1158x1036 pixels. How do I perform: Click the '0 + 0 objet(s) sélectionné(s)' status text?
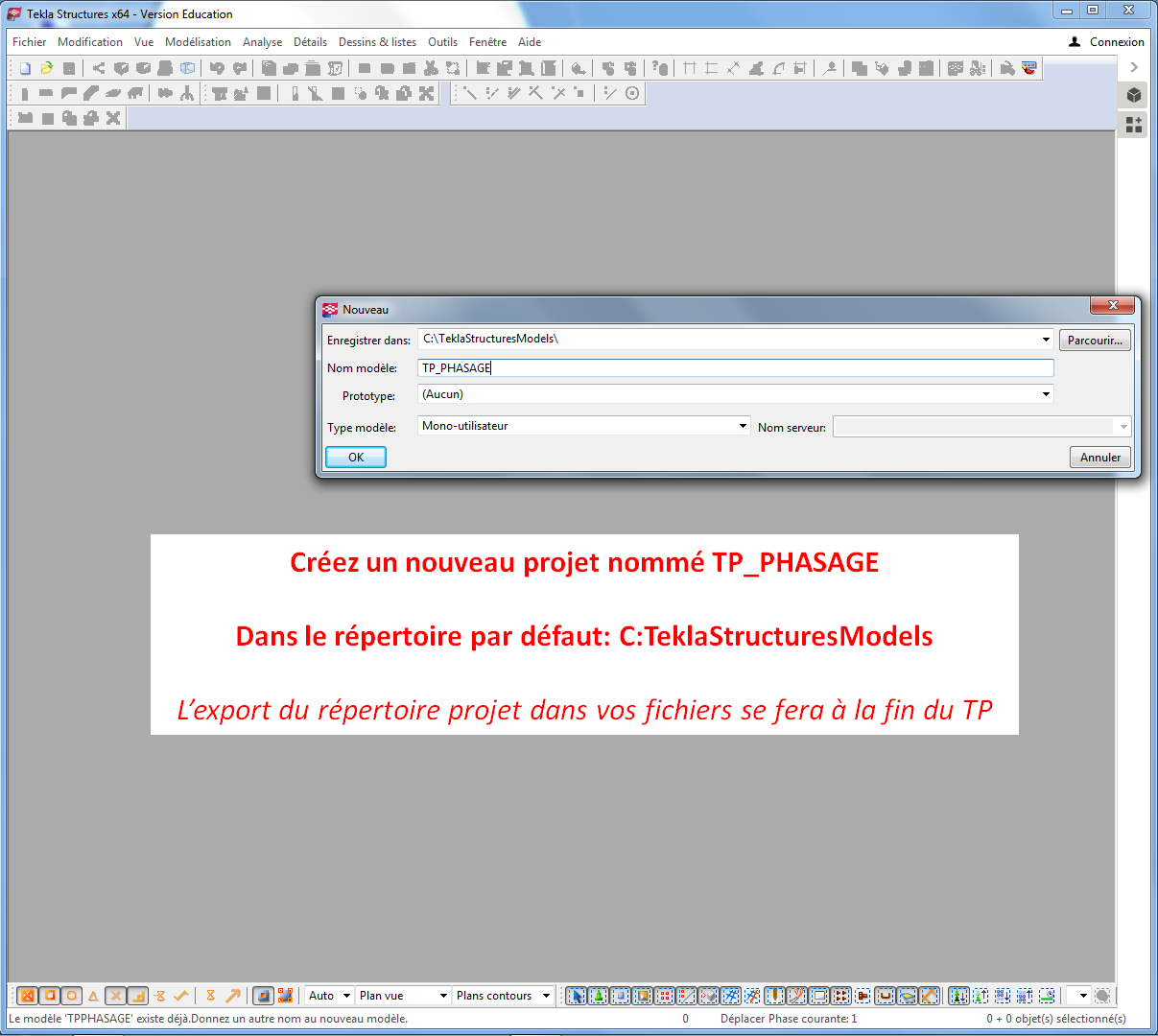tap(1056, 1019)
